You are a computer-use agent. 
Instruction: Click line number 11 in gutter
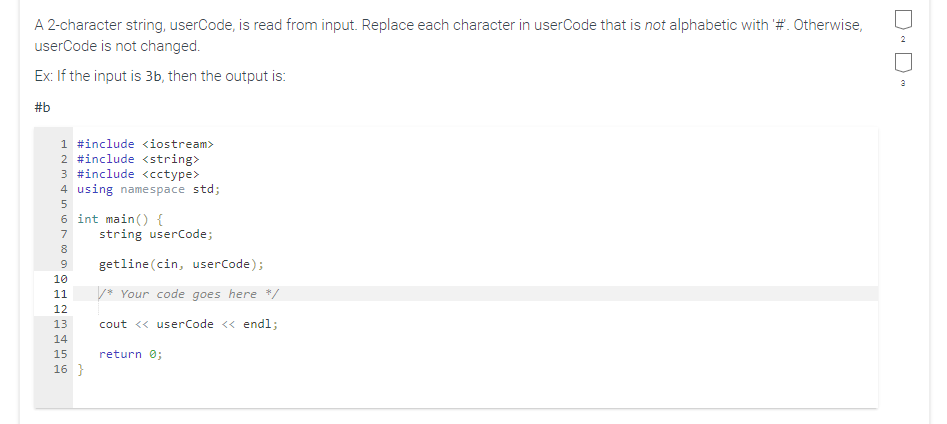point(60,294)
